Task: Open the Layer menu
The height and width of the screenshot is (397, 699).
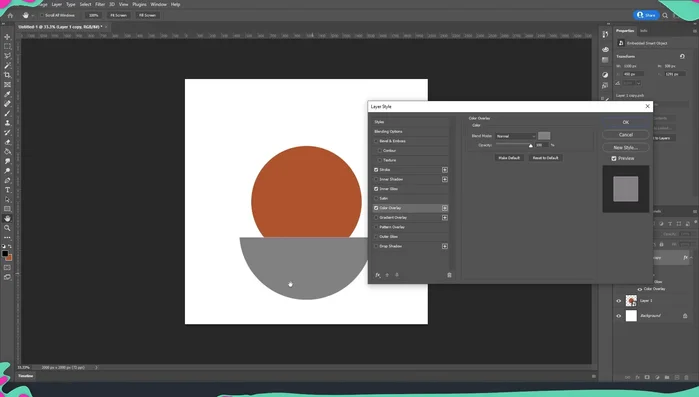Action: tap(57, 4)
